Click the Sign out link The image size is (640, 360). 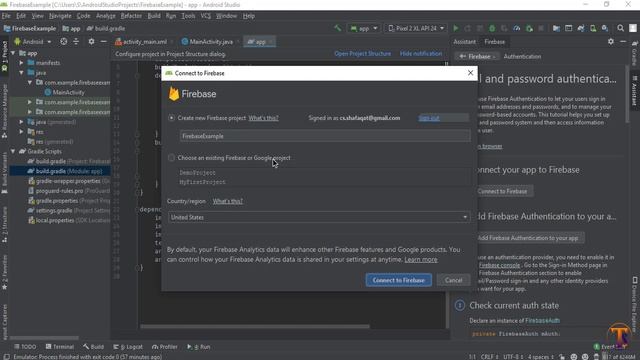tap(429, 118)
